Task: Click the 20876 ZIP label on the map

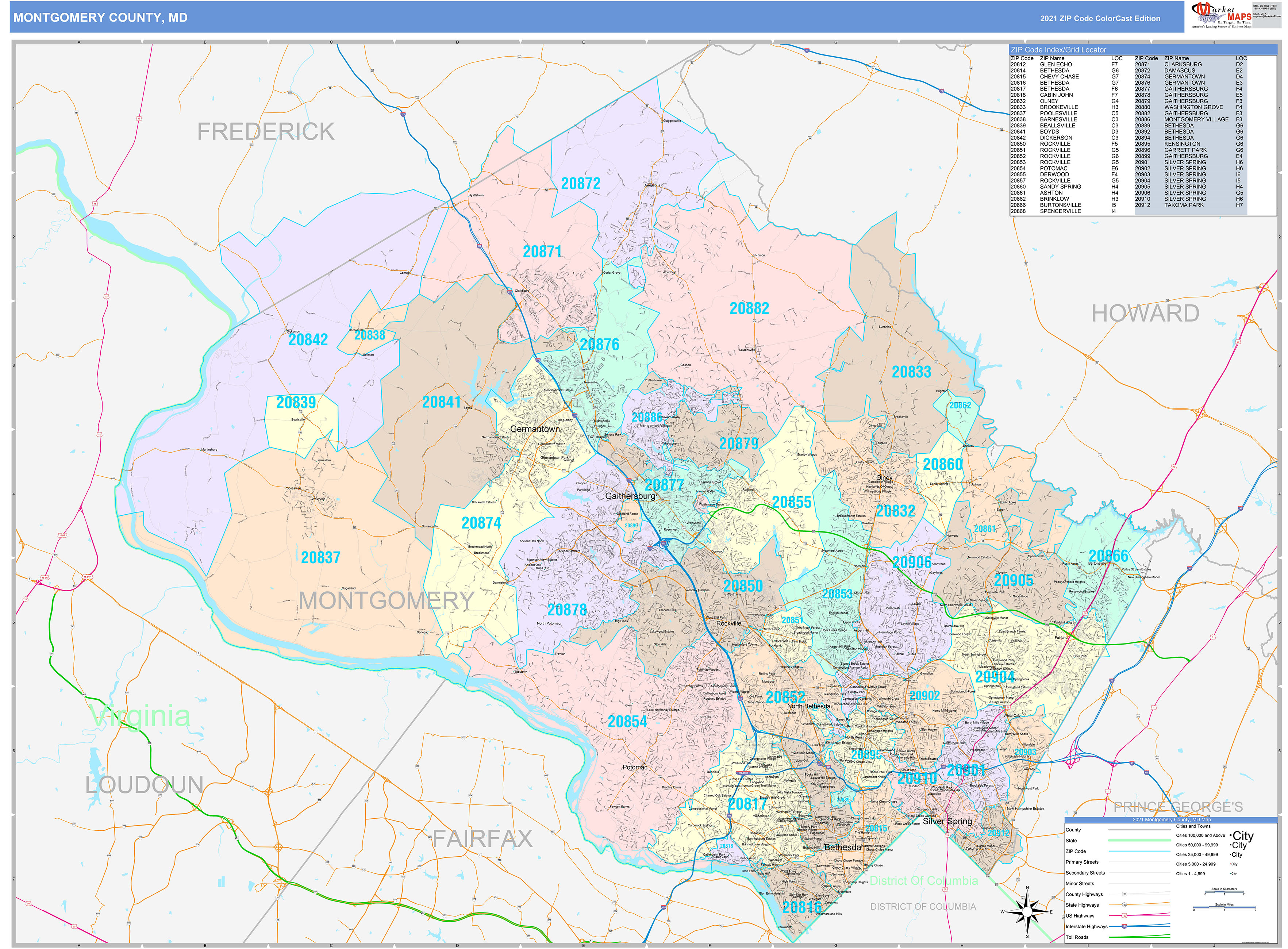Action: click(x=599, y=345)
